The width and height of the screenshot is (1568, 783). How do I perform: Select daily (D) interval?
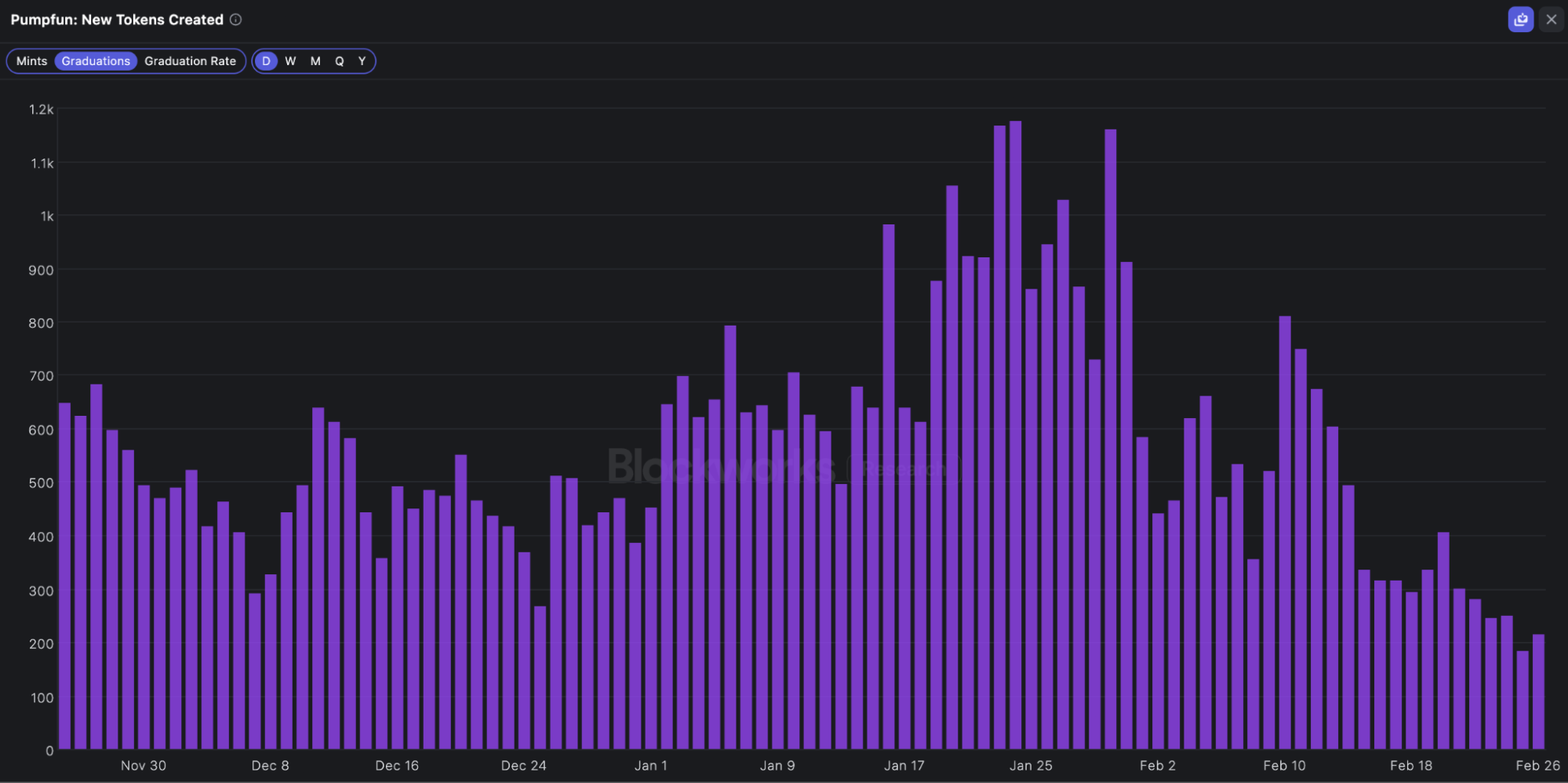click(266, 61)
